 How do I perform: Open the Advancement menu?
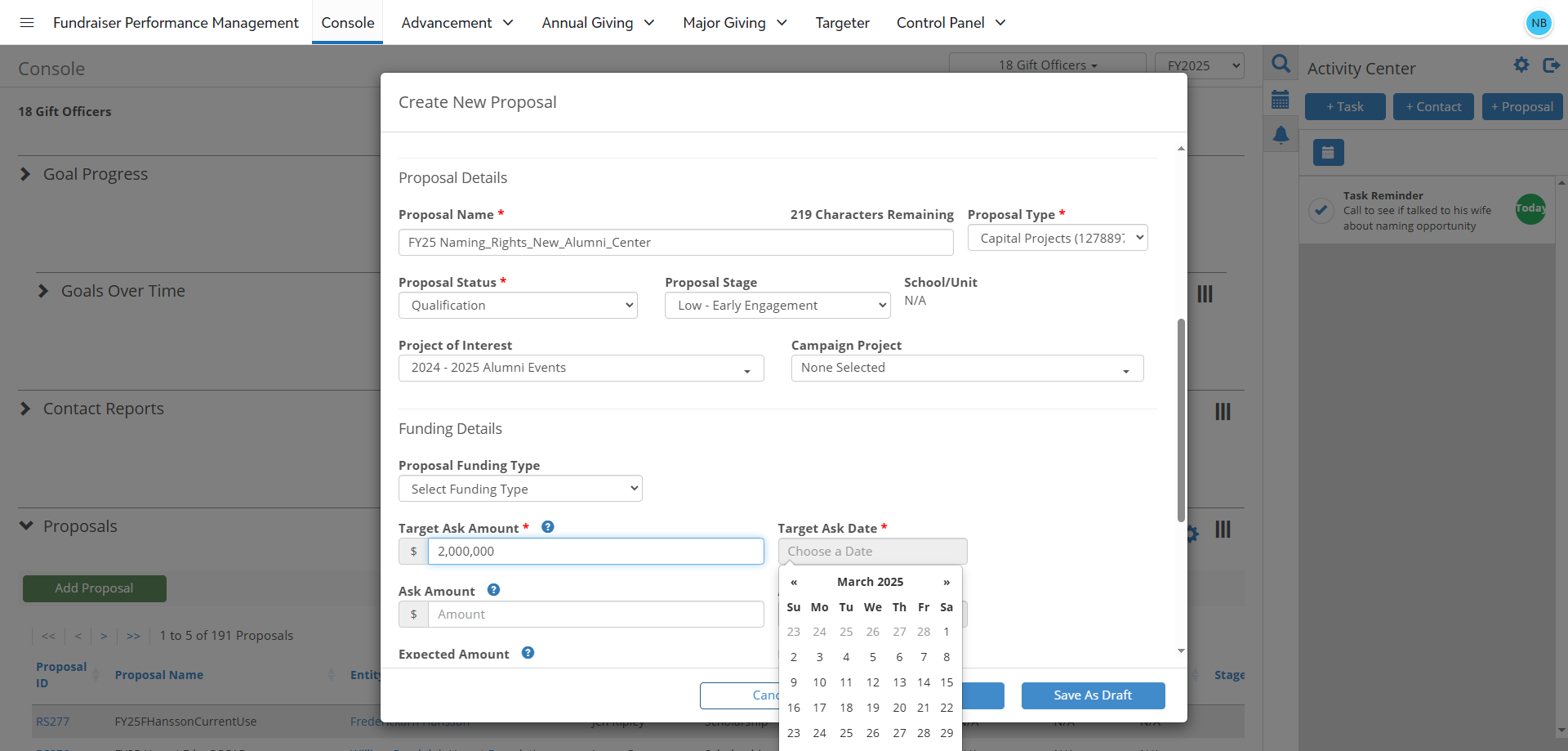tap(457, 23)
